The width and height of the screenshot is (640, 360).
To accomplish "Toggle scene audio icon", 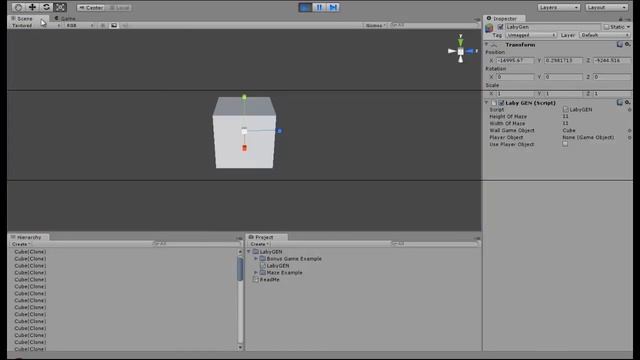I will [125, 25].
